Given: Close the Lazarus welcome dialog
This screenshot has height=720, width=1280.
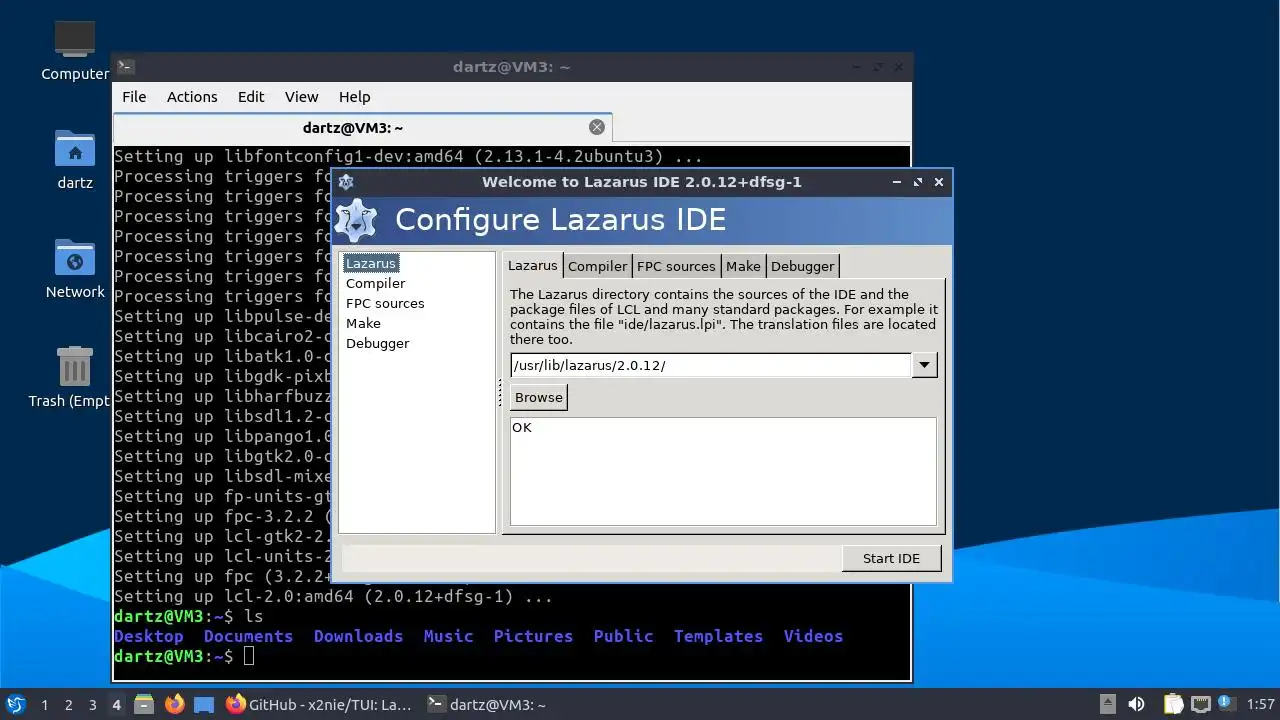Looking at the screenshot, I should pyautogui.click(x=938, y=182).
